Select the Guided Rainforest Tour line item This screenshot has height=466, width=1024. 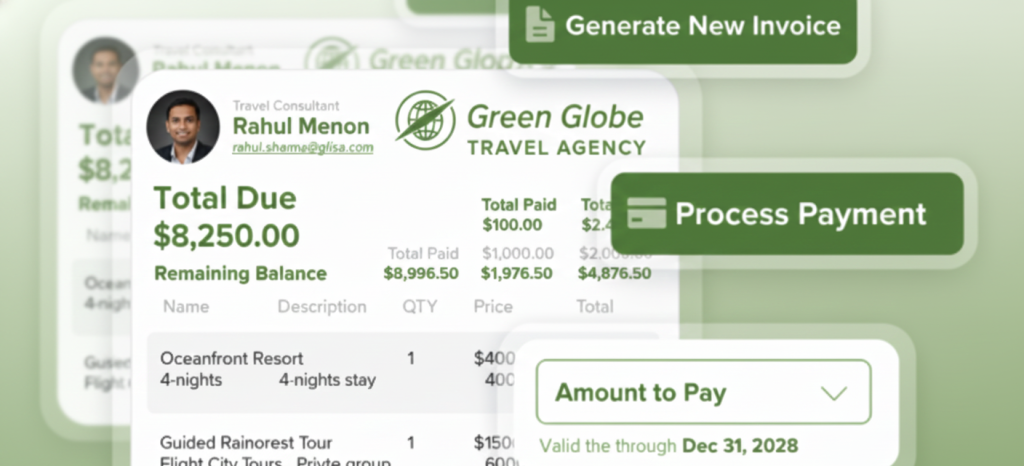[x=246, y=443]
